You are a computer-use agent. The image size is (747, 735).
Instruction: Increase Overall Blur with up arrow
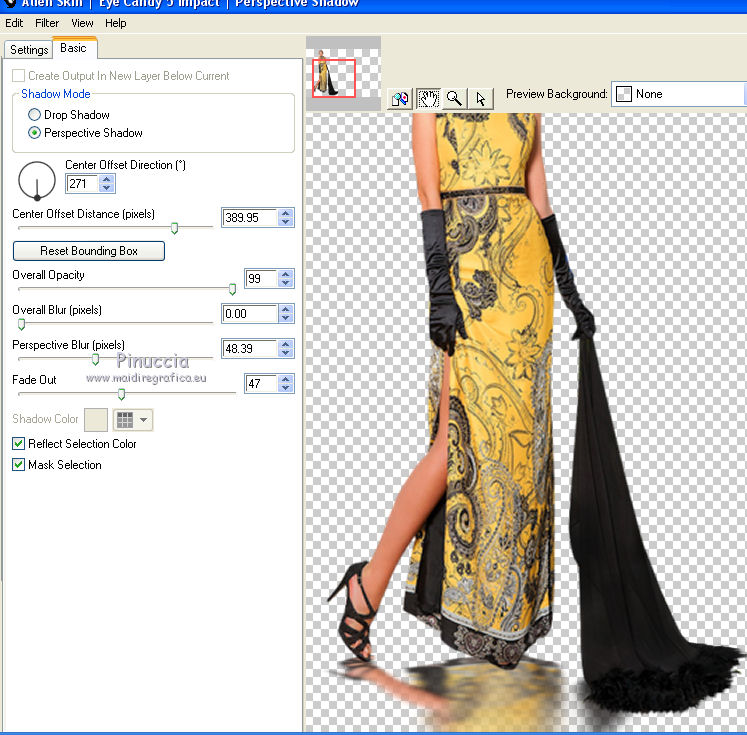point(286,310)
